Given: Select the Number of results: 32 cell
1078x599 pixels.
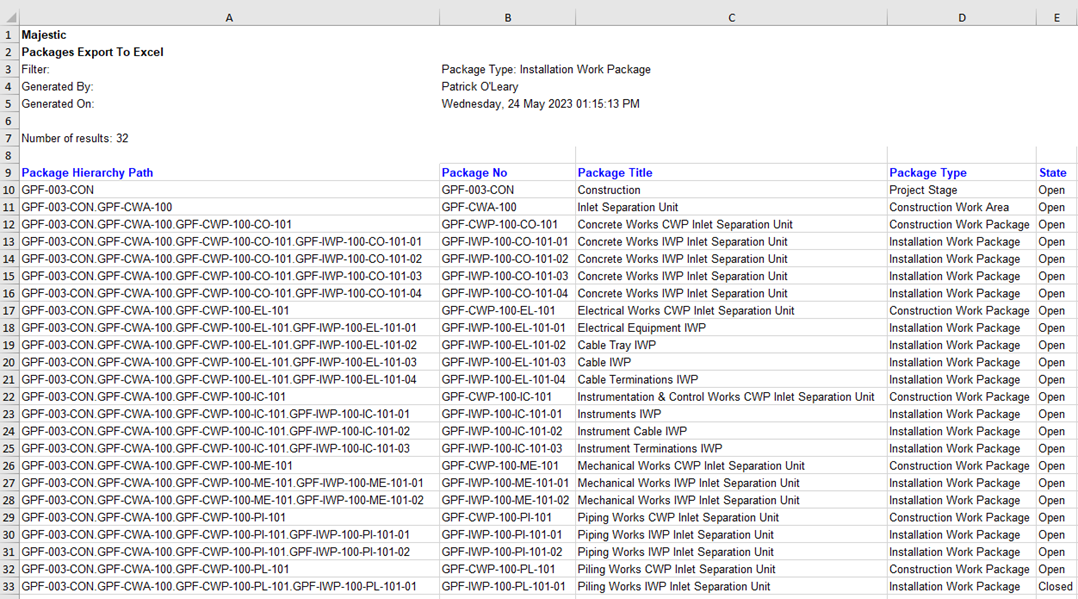Looking at the screenshot, I should [229, 138].
